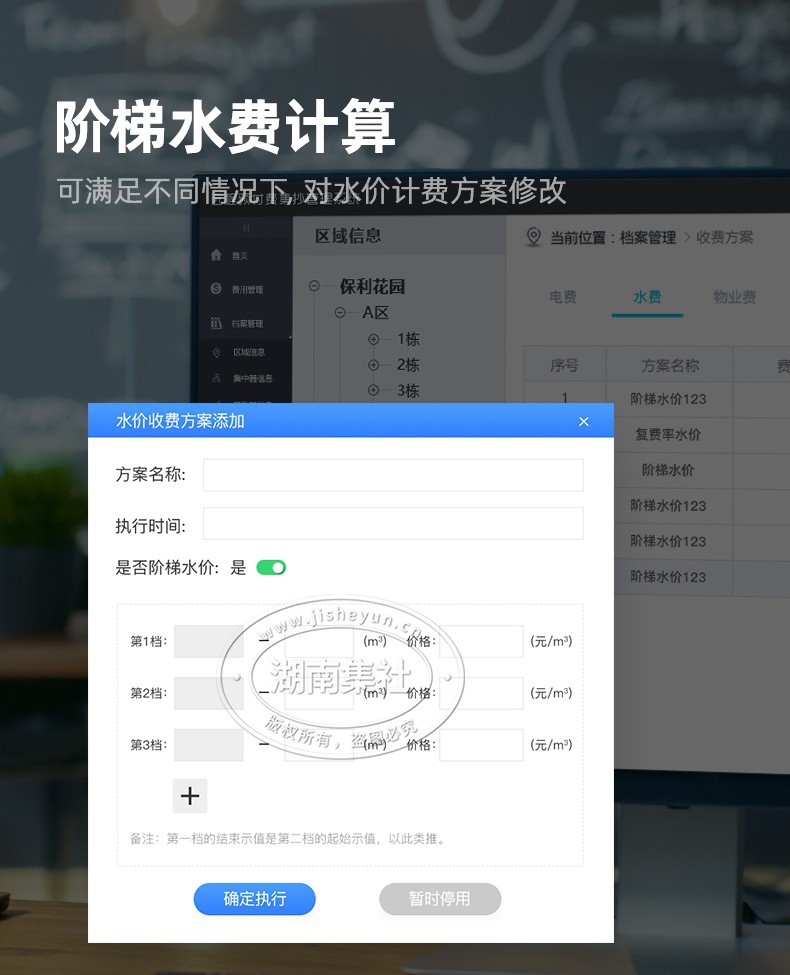Click the 方案名称 input field
The width and height of the screenshot is (790, 975).
393,475
